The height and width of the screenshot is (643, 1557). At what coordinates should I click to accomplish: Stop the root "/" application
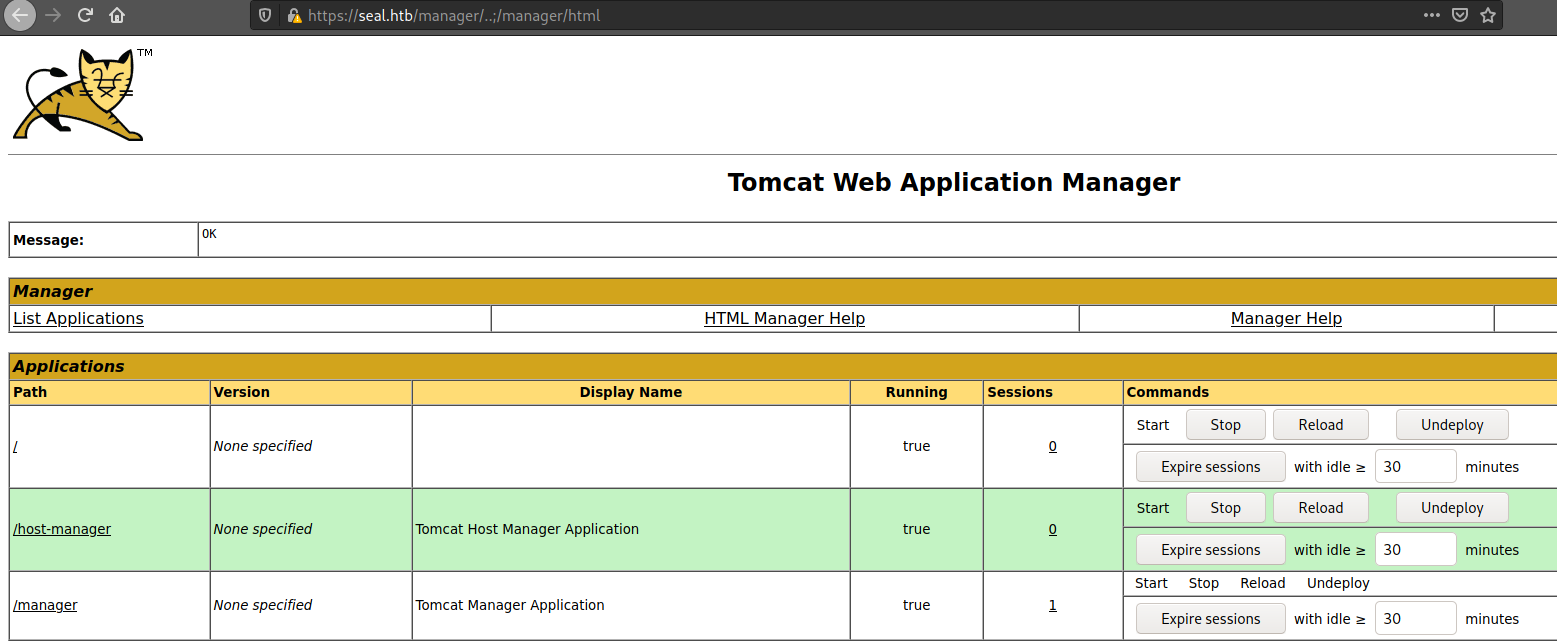click(1225, 425)
